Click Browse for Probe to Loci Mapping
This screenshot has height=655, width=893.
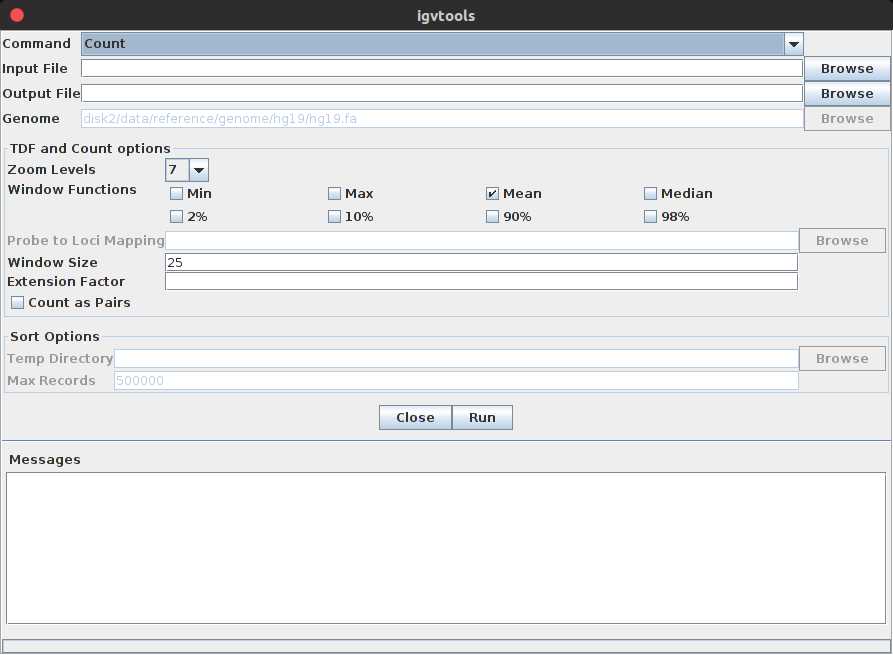(x=842, y=240)
